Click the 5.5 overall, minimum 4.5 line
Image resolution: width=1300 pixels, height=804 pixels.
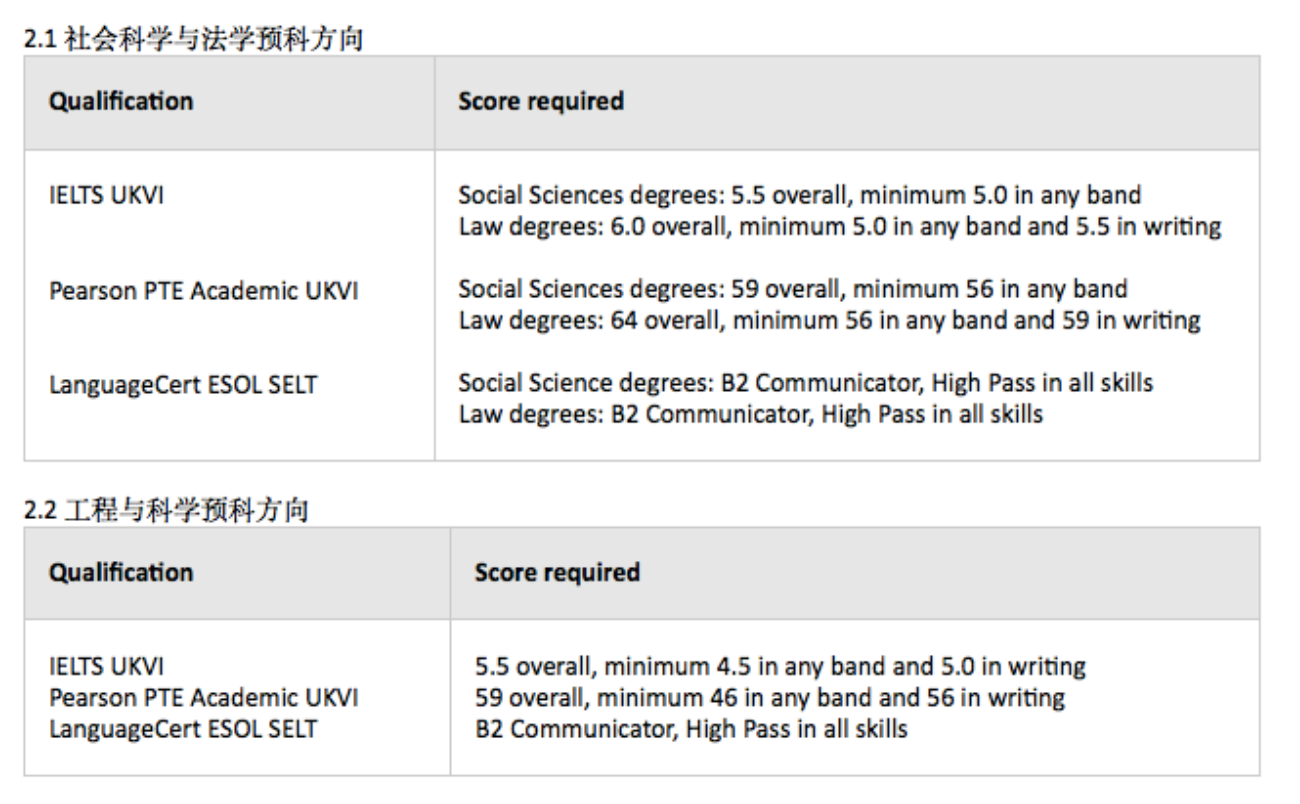click(x=780, y=665)
